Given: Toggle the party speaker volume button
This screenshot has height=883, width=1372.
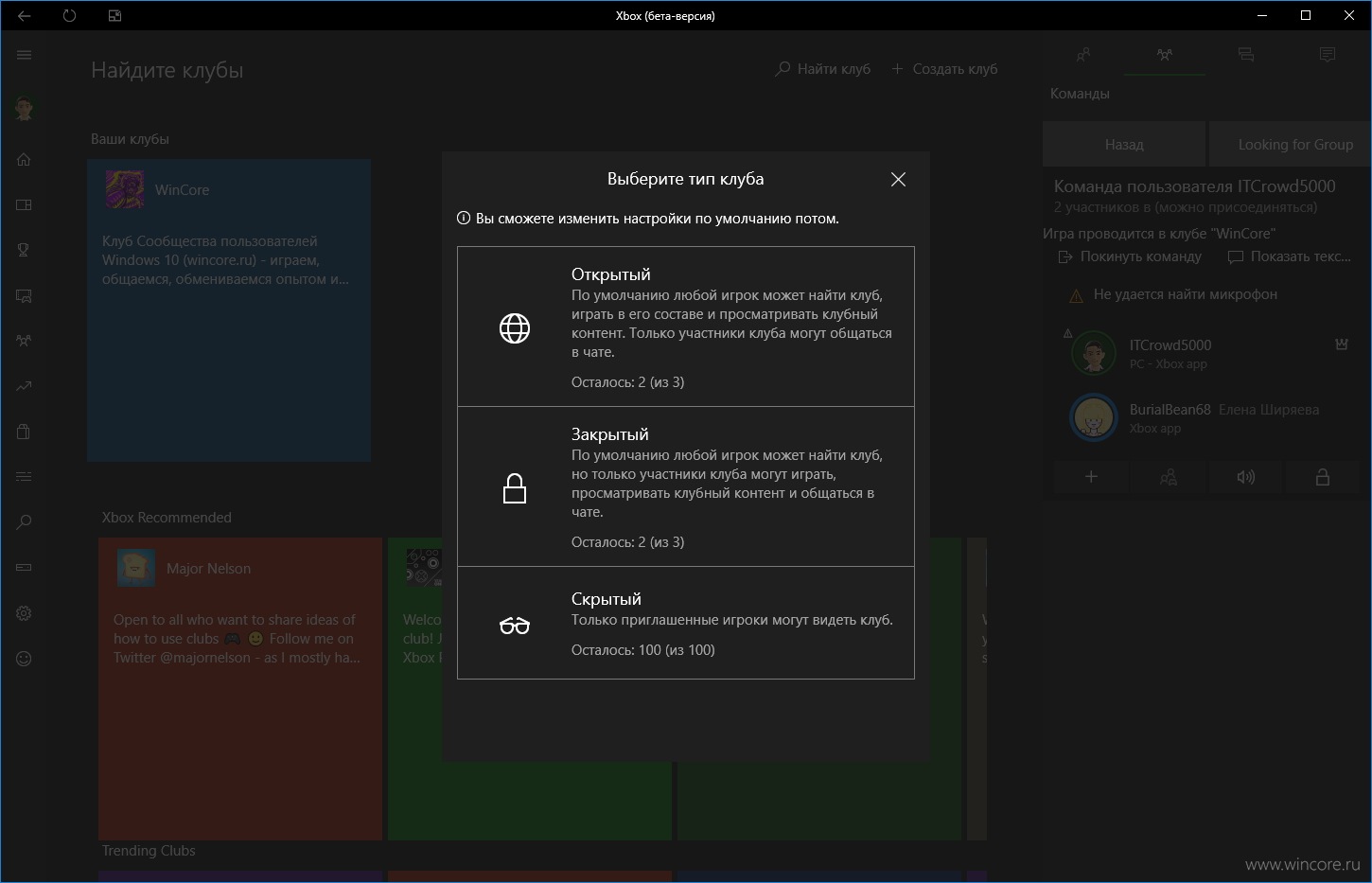Looking at the screenshot, I should click(1246, 477).
